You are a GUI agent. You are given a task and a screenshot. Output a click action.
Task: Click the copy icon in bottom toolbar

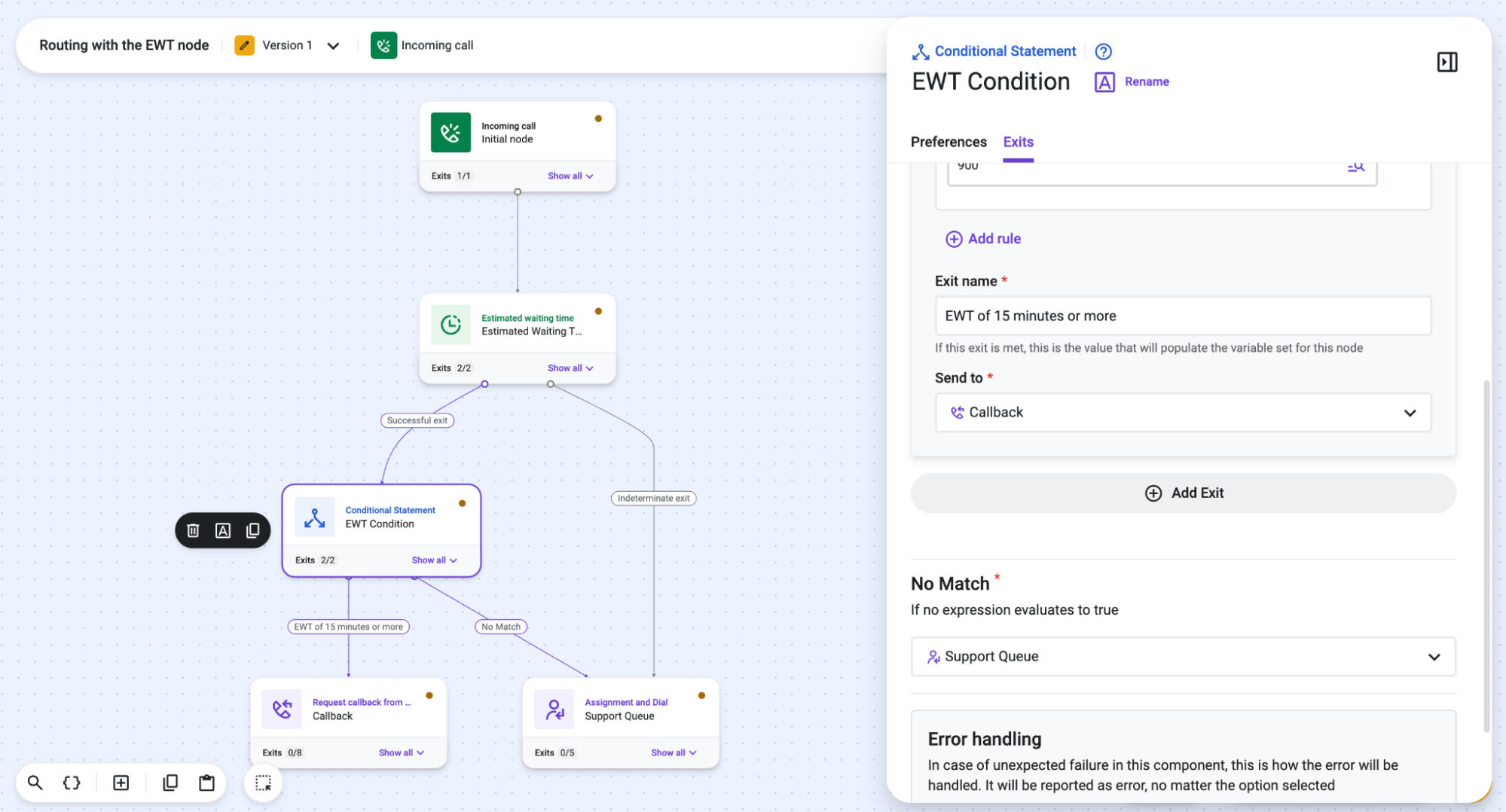click(170, 783)
